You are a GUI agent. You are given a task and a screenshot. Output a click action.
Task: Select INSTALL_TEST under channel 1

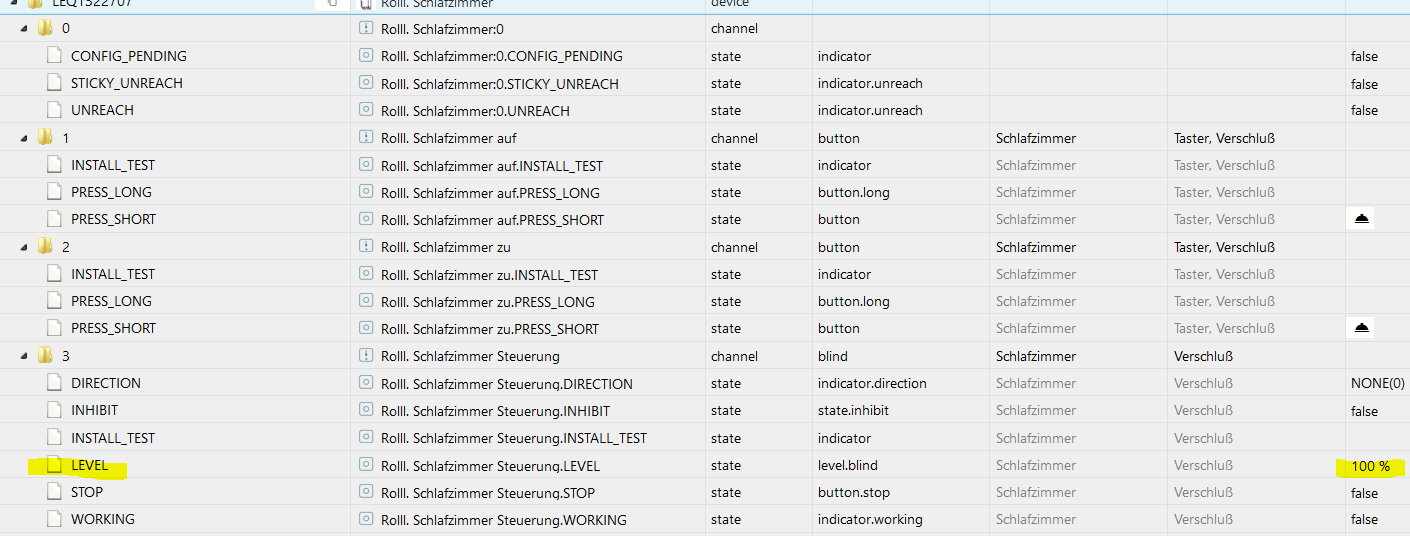tap(113, 165)
